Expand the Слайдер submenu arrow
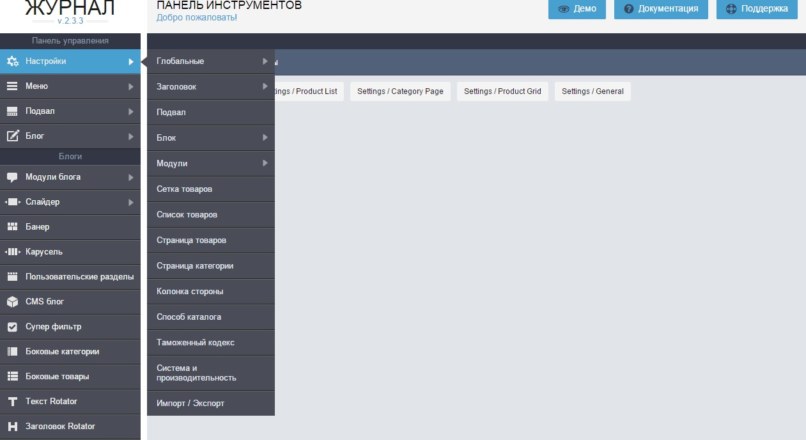This screenshot has height=440, width=806. point(131,203)
